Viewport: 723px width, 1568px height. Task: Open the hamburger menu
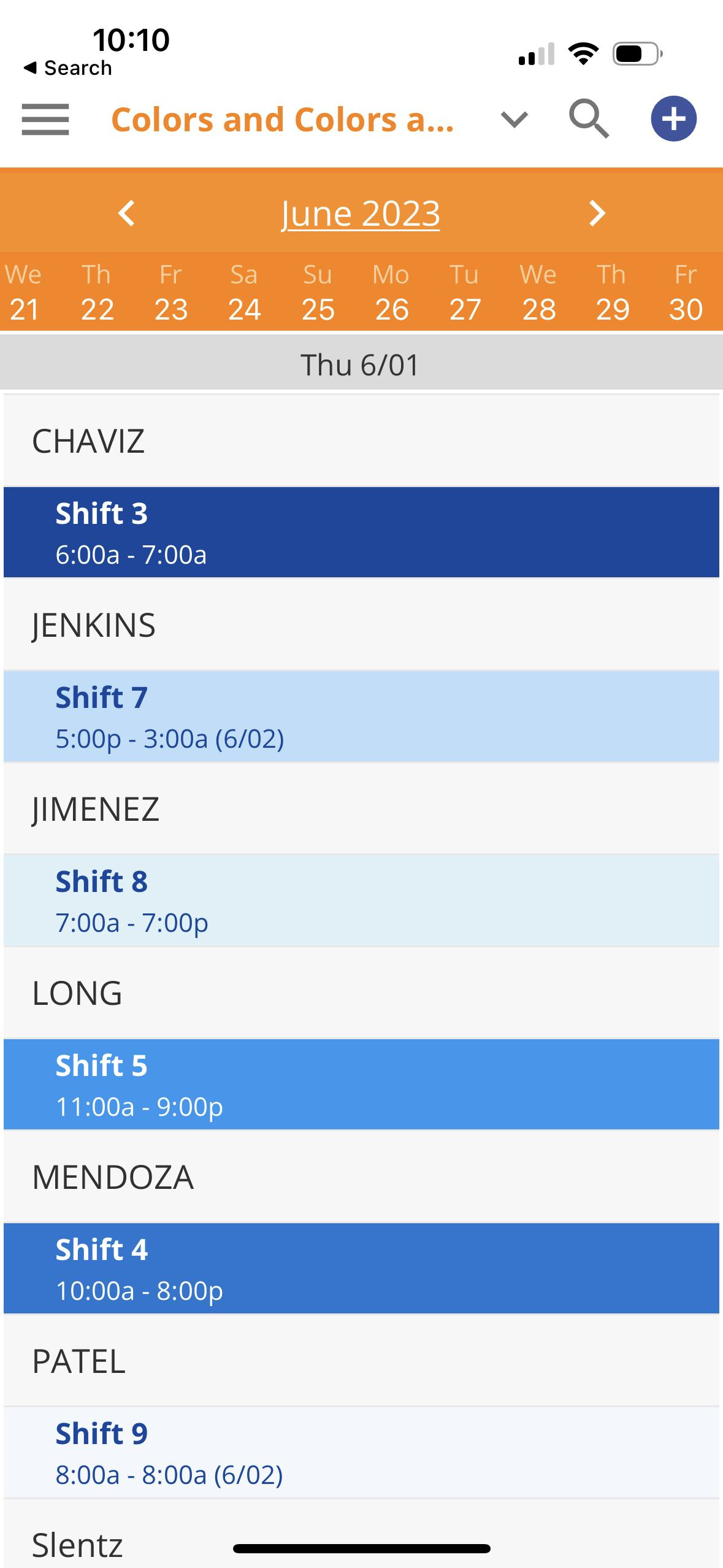[45, 119]
